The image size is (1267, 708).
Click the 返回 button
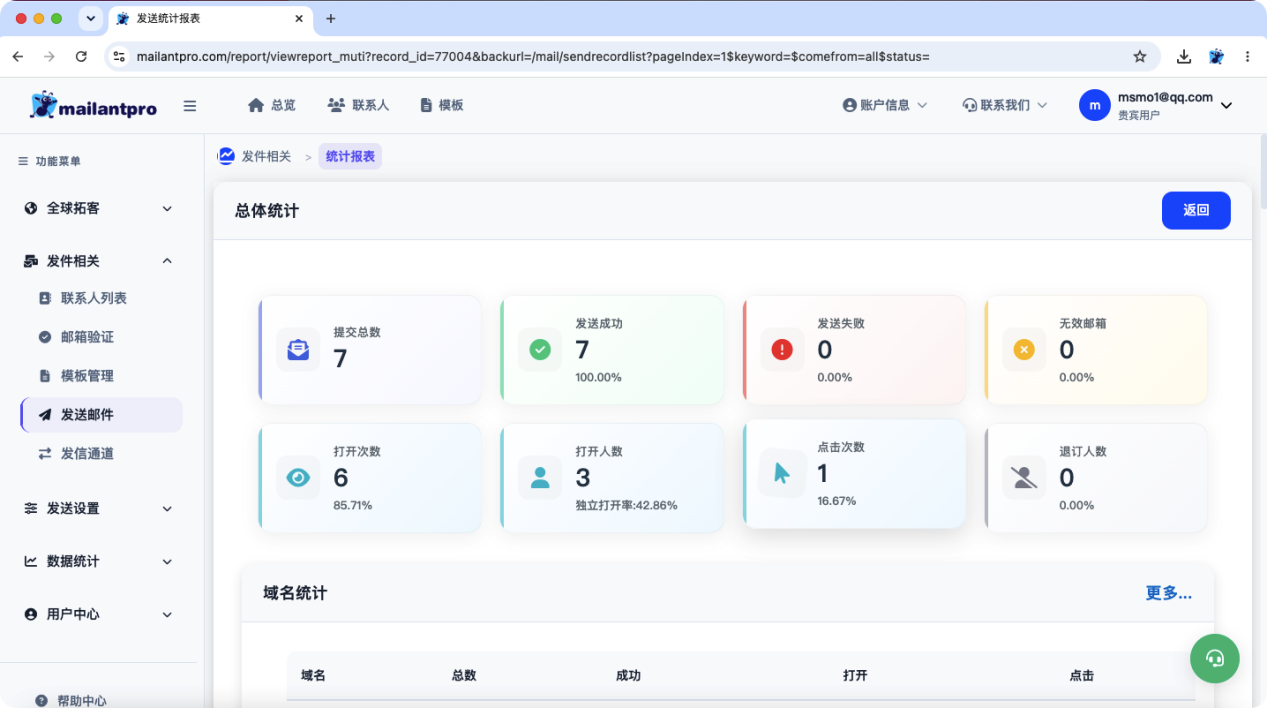pos(1196,210)
